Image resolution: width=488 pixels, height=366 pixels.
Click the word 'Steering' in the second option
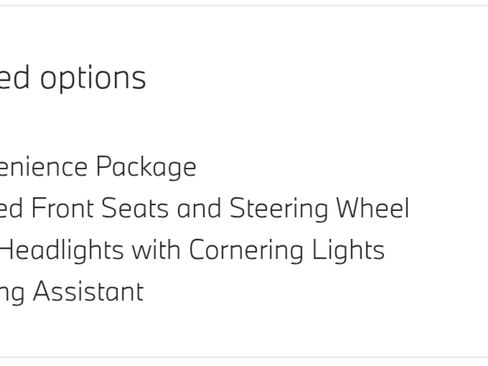(279, 208)
